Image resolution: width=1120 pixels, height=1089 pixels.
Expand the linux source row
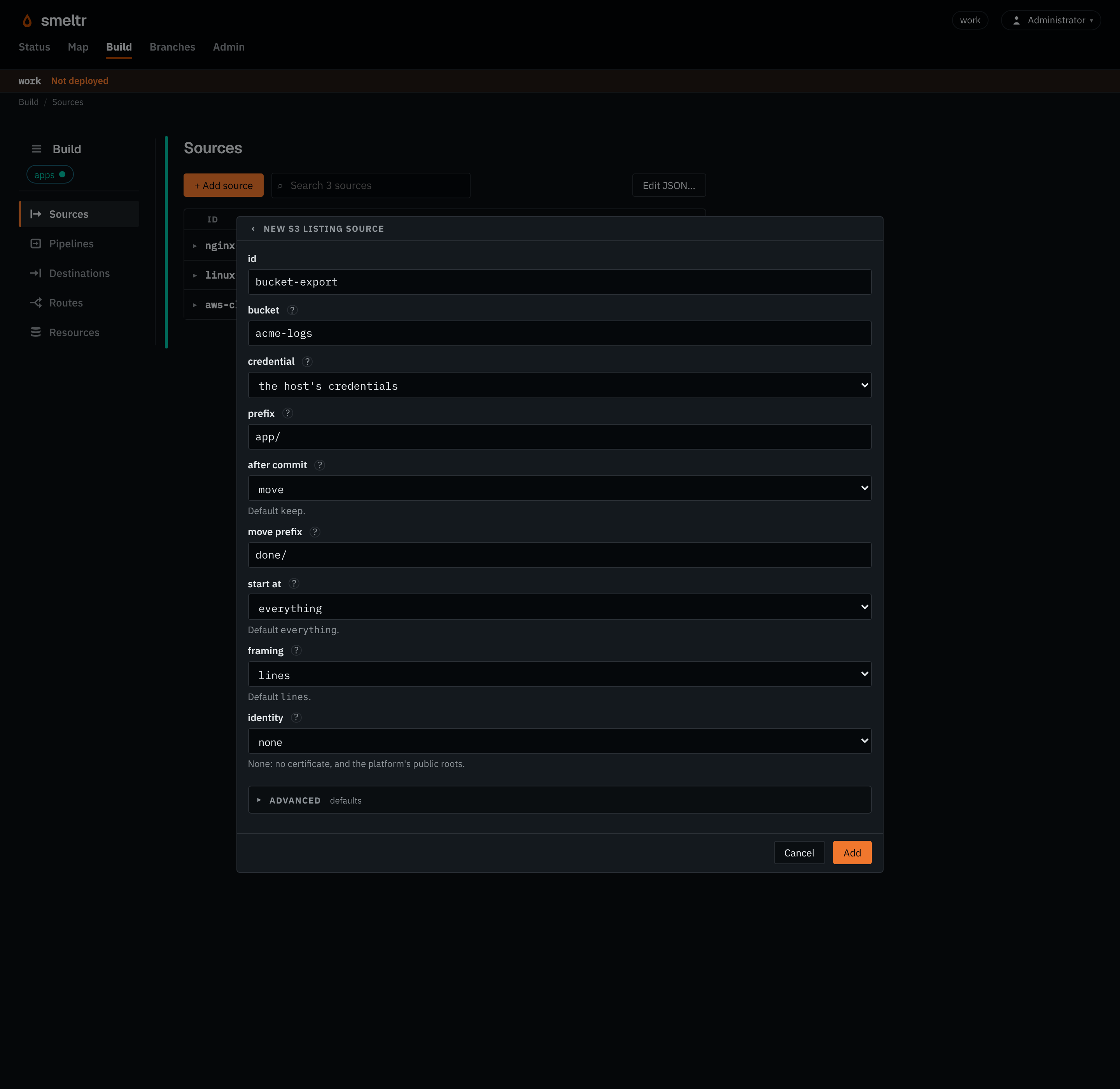pyautogui.click(x=194, y=276)
